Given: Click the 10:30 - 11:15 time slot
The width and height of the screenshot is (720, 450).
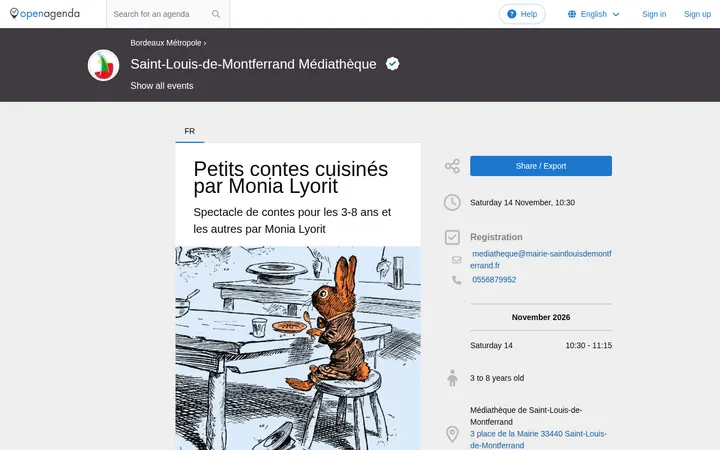Looking at the screenshot, I should [x=589, y=345].
